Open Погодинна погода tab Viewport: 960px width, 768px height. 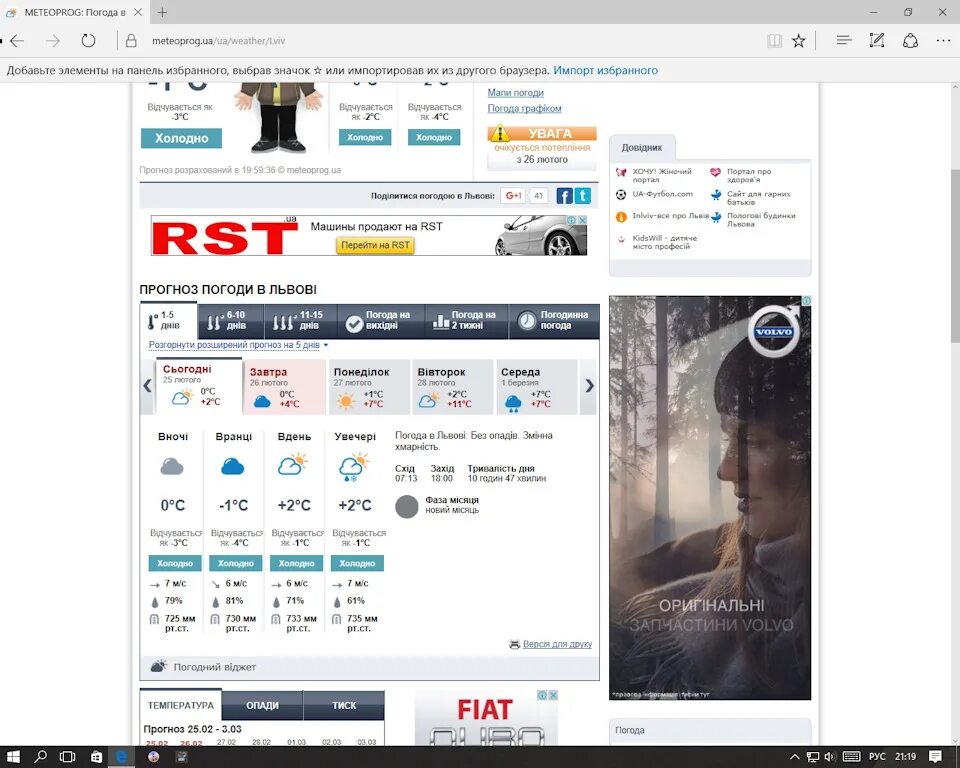[x=554, y=320]
